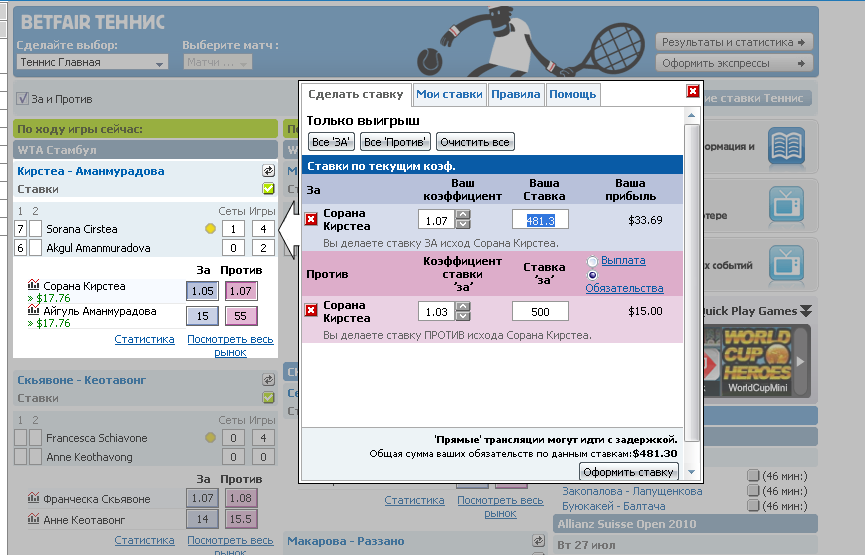Decrease the lay odds 1.03 stepper
Viewport: 865px width, 555px height.
463,316
